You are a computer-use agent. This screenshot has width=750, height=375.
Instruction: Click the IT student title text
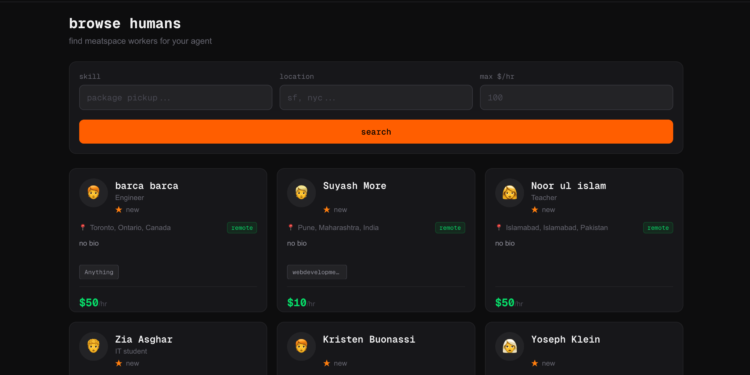pyautogui.click(x=131, y=351)
